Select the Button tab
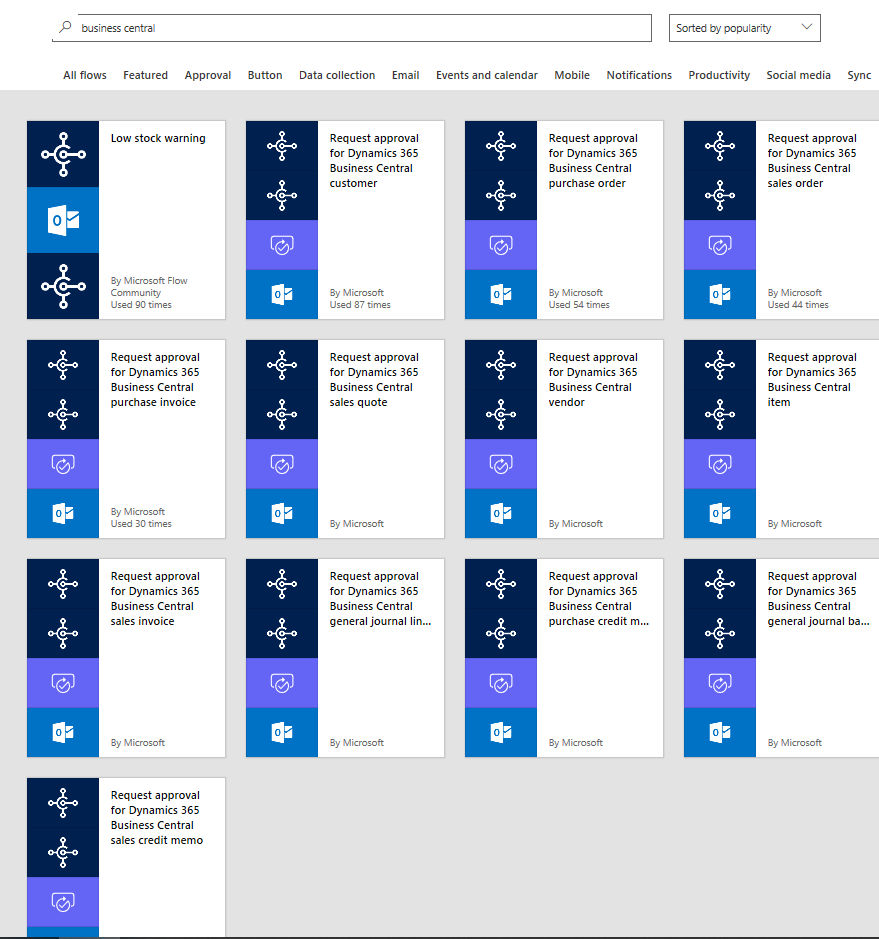Screen dimensions: 879x939 coord(265,75)
